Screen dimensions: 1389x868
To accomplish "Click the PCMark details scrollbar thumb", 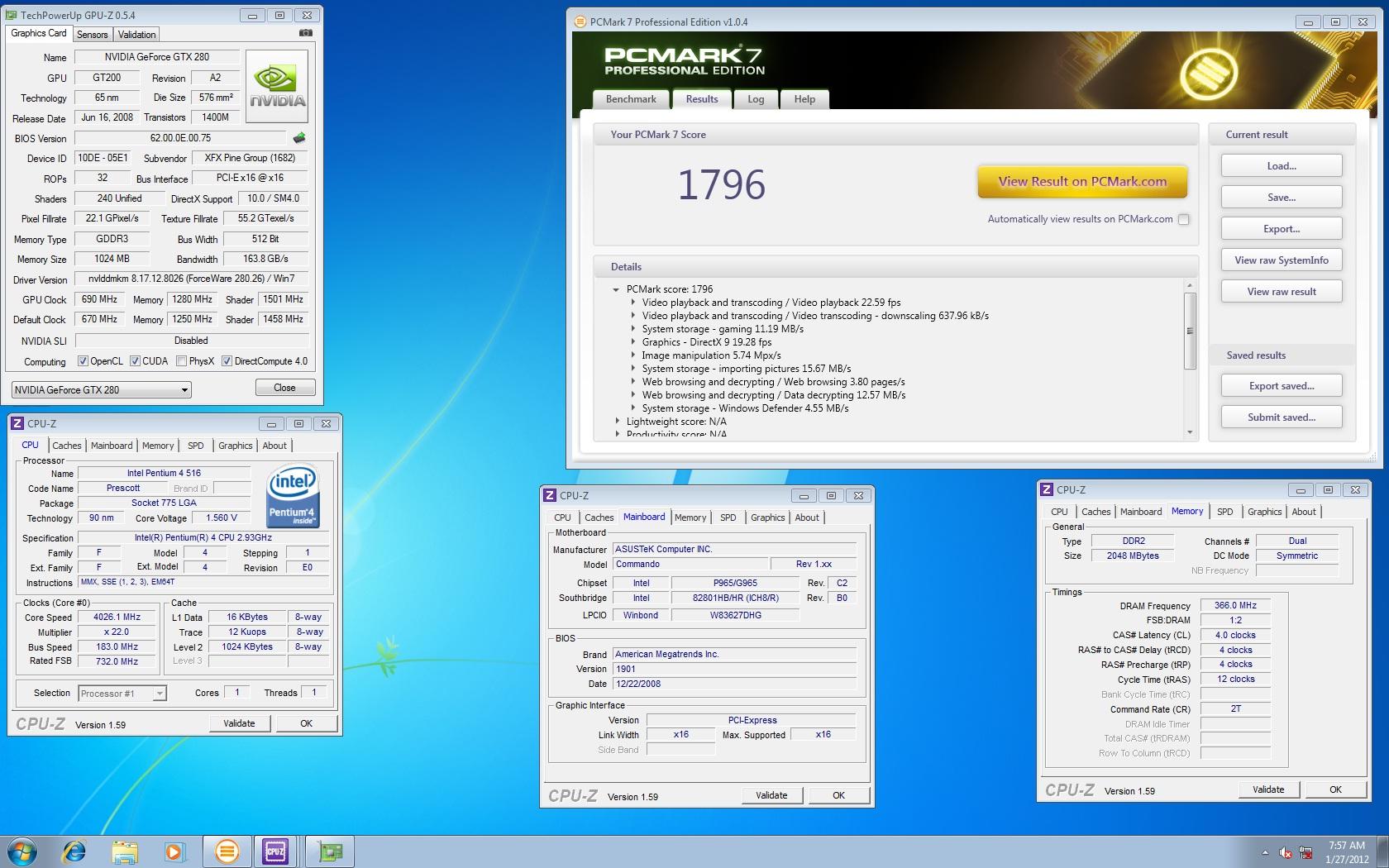I will coord(1190,331).
